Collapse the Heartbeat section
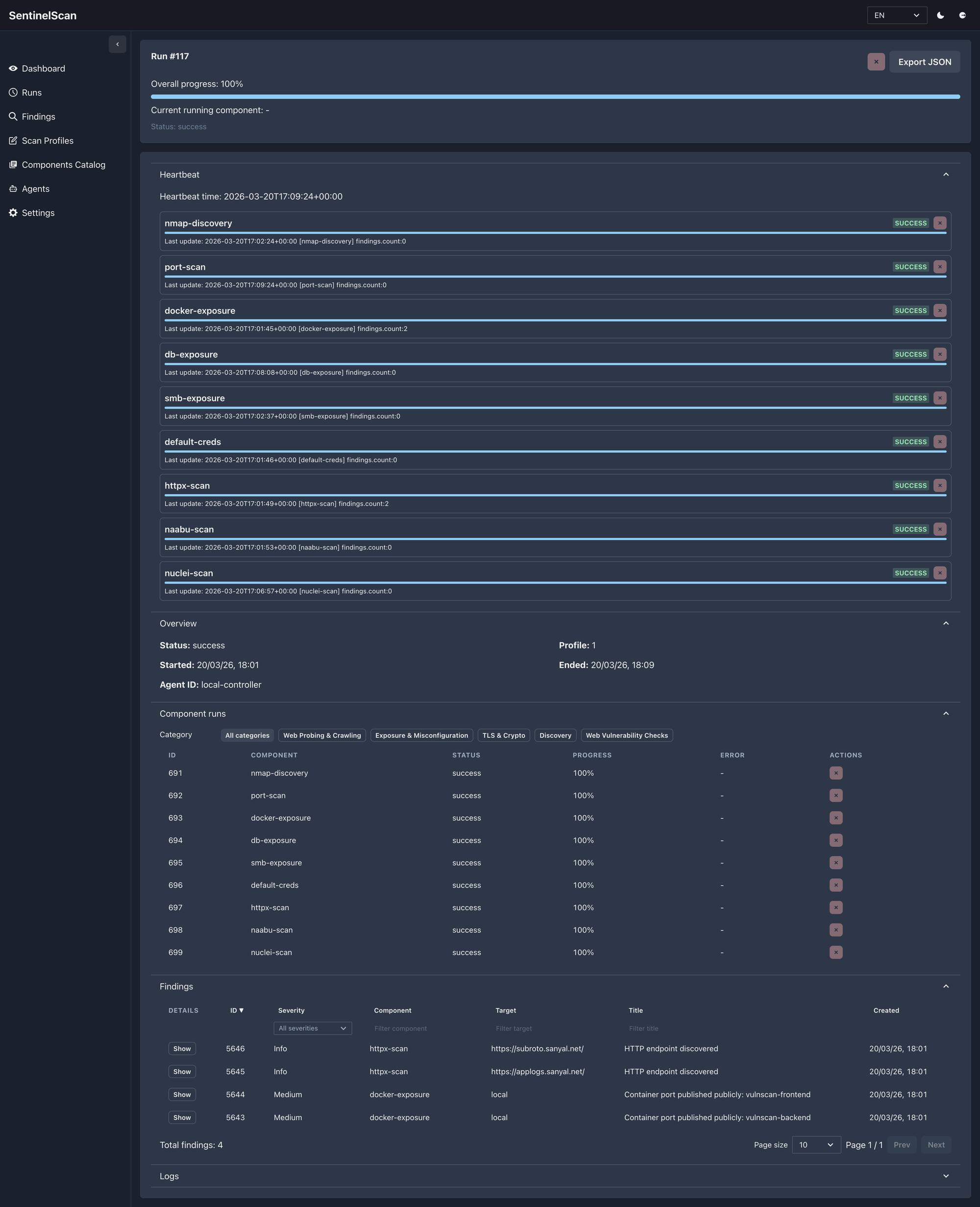The width and height of the screenshot is (980, 1207). 946,174
